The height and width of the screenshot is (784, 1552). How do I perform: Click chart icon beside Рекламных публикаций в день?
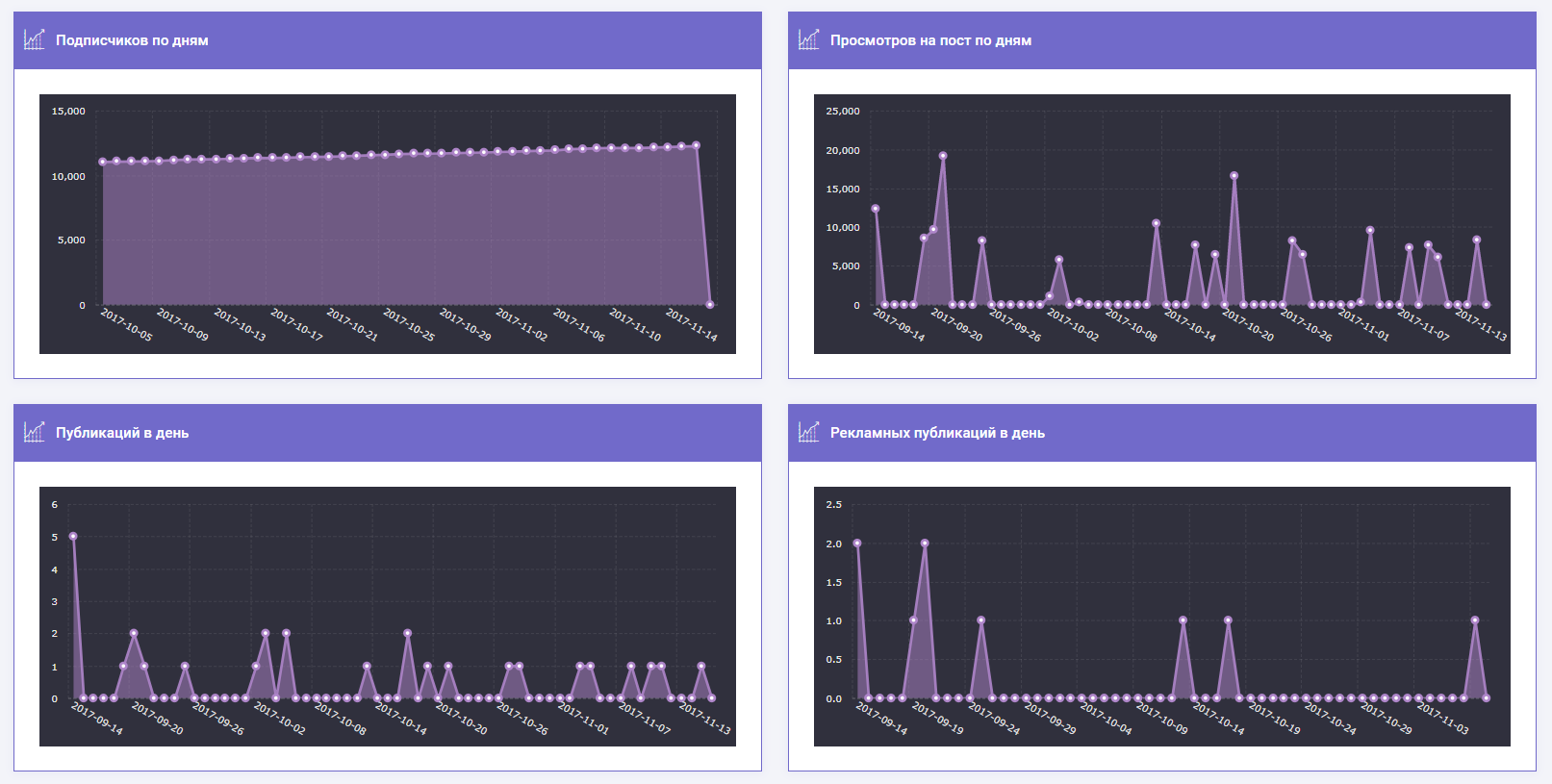pos(809,432)
